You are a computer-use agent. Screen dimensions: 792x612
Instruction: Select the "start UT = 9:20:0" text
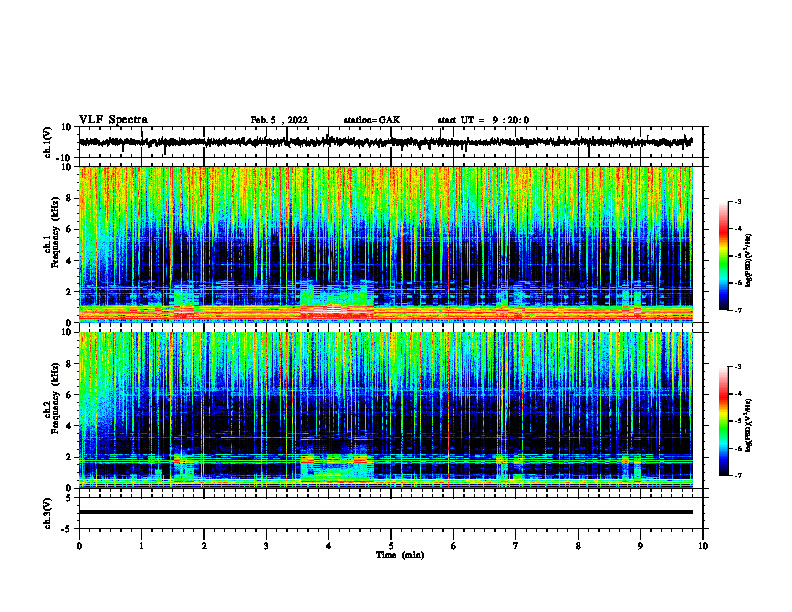click(x=483, y=120)
